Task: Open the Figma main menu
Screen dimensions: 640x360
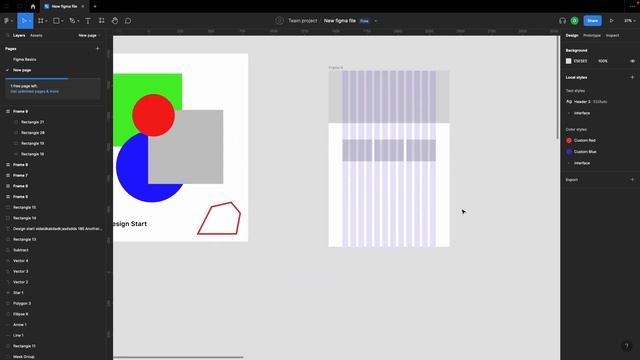Action: [7, 21]
